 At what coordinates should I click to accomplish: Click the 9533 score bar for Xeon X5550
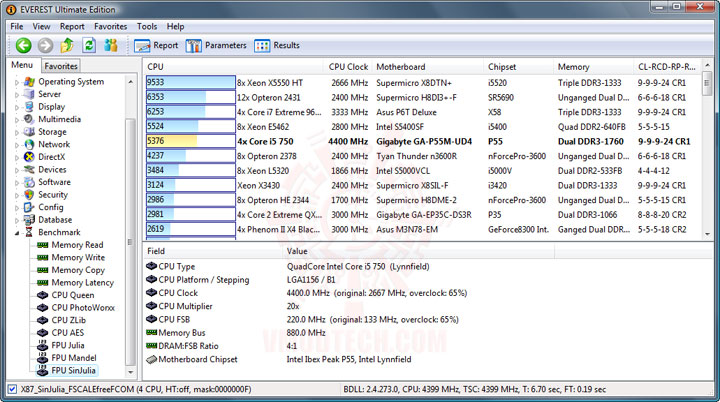click(191, 82)
